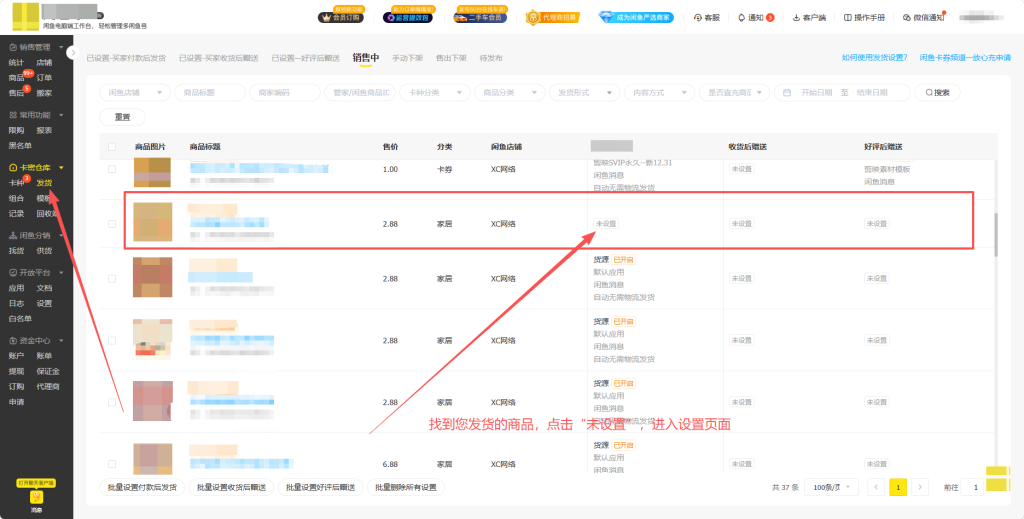This screenshot has width=1024, height=519.
Task: Click the table's vertical scrollbar
Action: coord(995,234)
